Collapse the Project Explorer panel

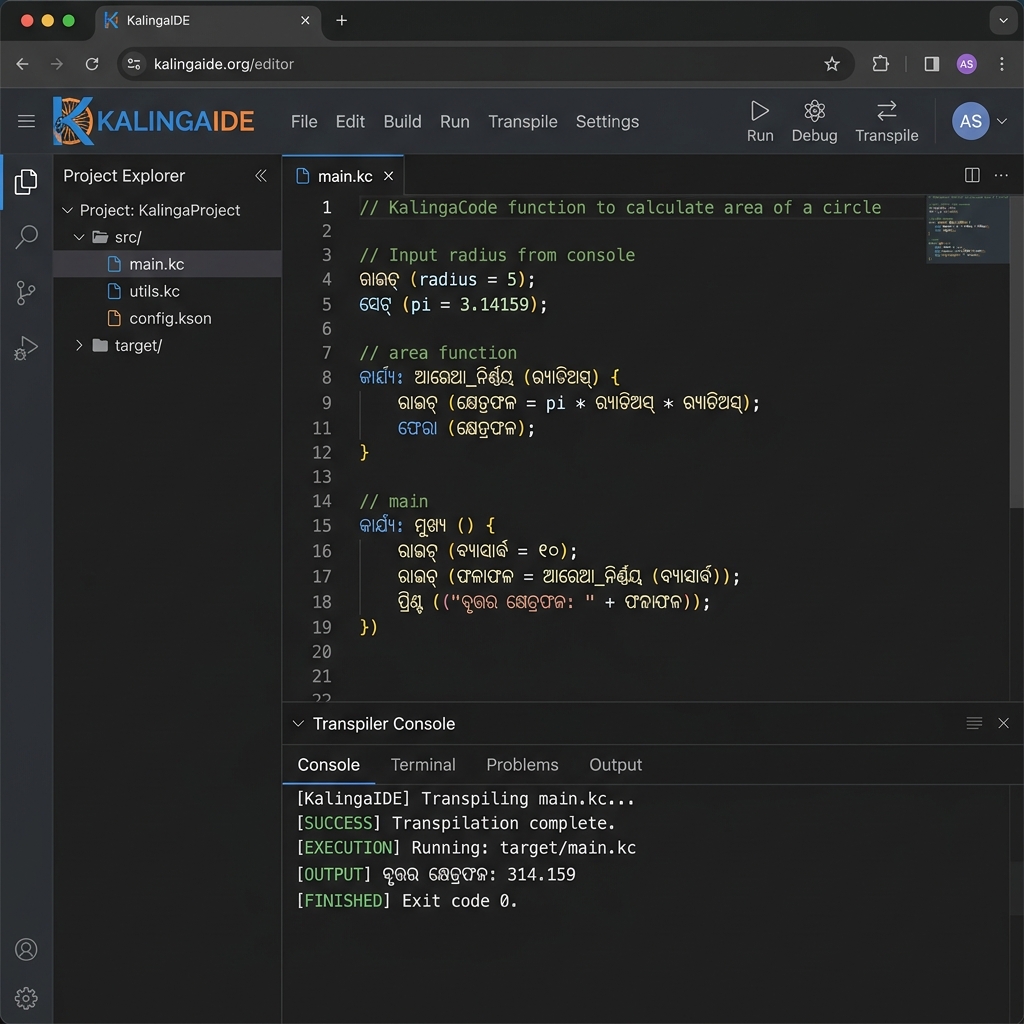click(261, 176)
